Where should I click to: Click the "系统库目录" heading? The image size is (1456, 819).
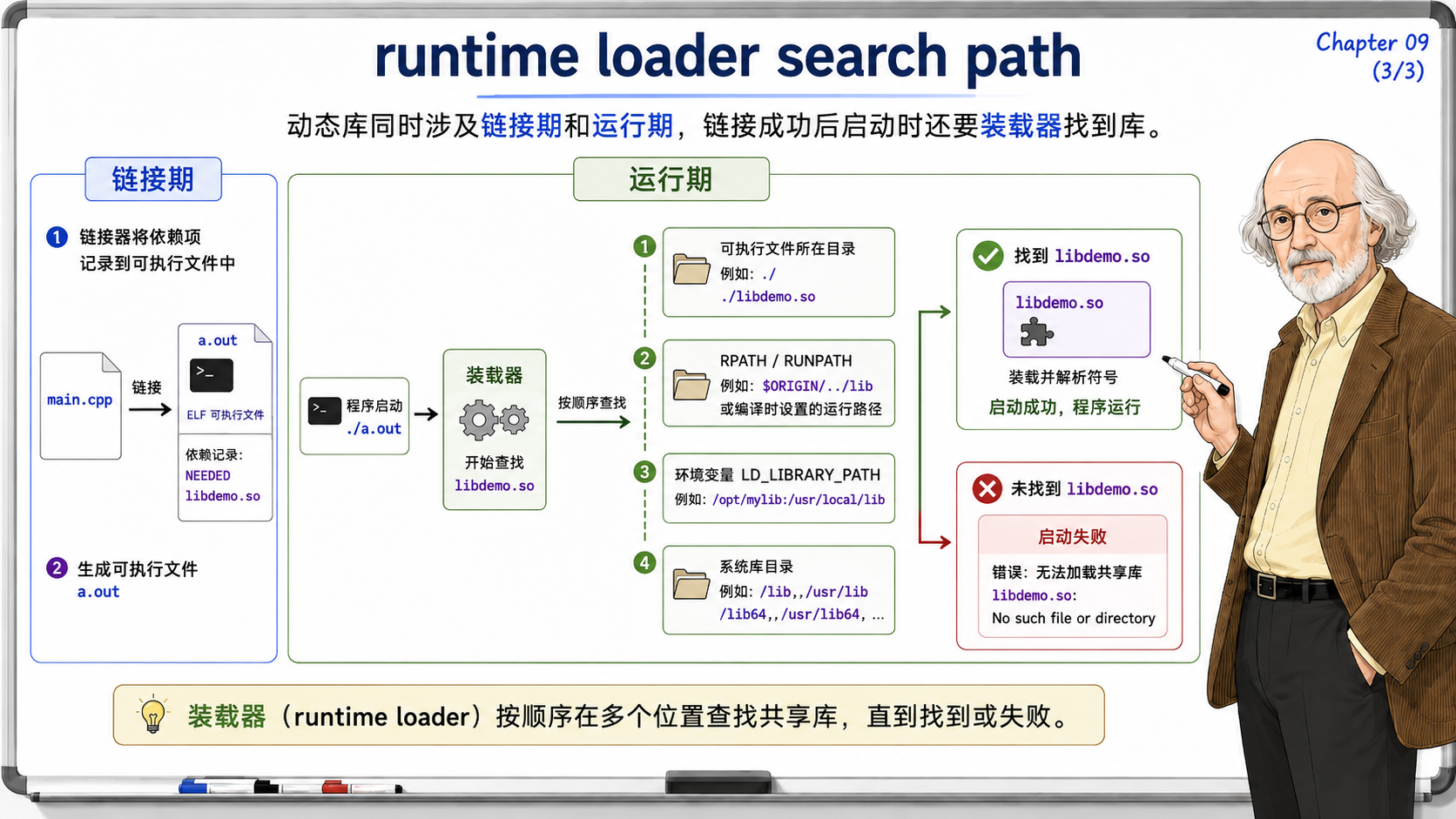coord(757,567)
